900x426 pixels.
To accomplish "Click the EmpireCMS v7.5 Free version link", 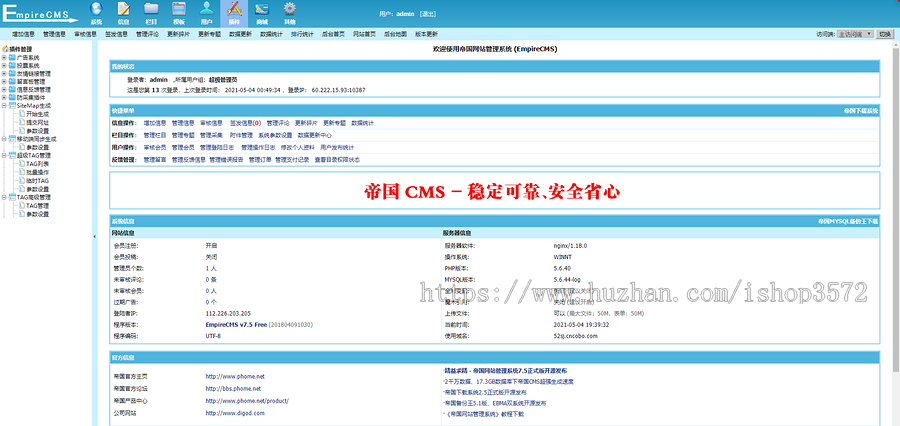I will tap(236, 324).
